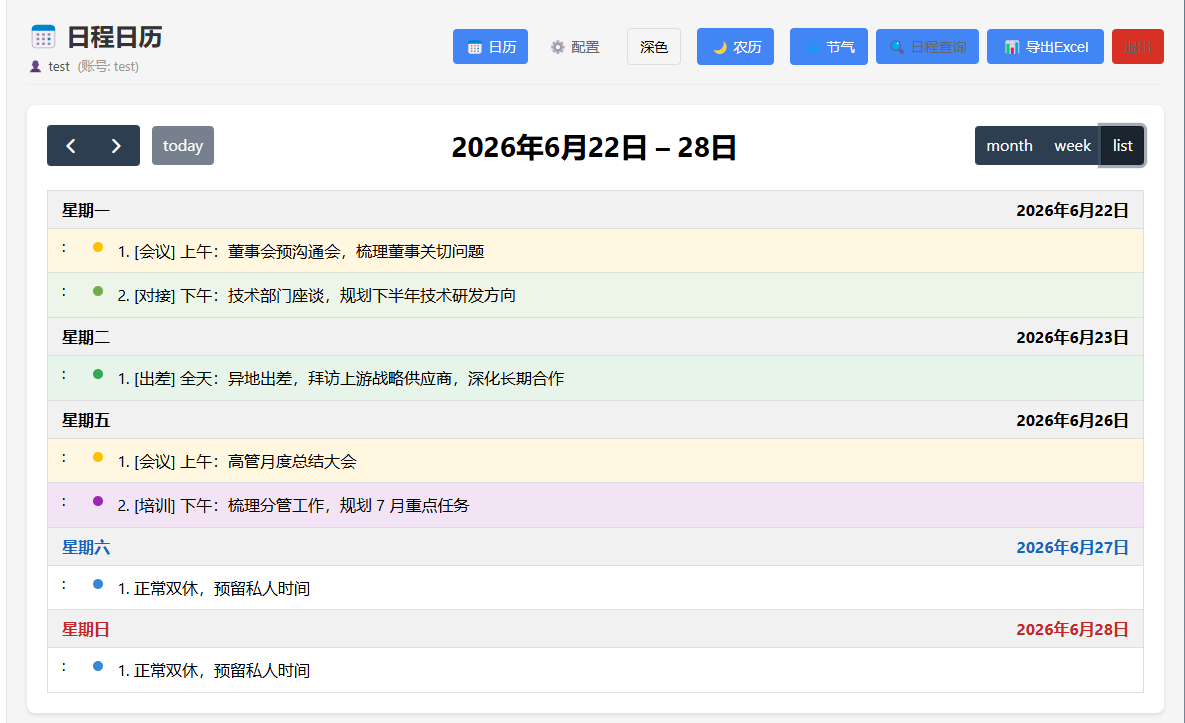This screenshot has width=1185, height=723.
Task: Go to the previous week arrow
Action: [70, 146]
